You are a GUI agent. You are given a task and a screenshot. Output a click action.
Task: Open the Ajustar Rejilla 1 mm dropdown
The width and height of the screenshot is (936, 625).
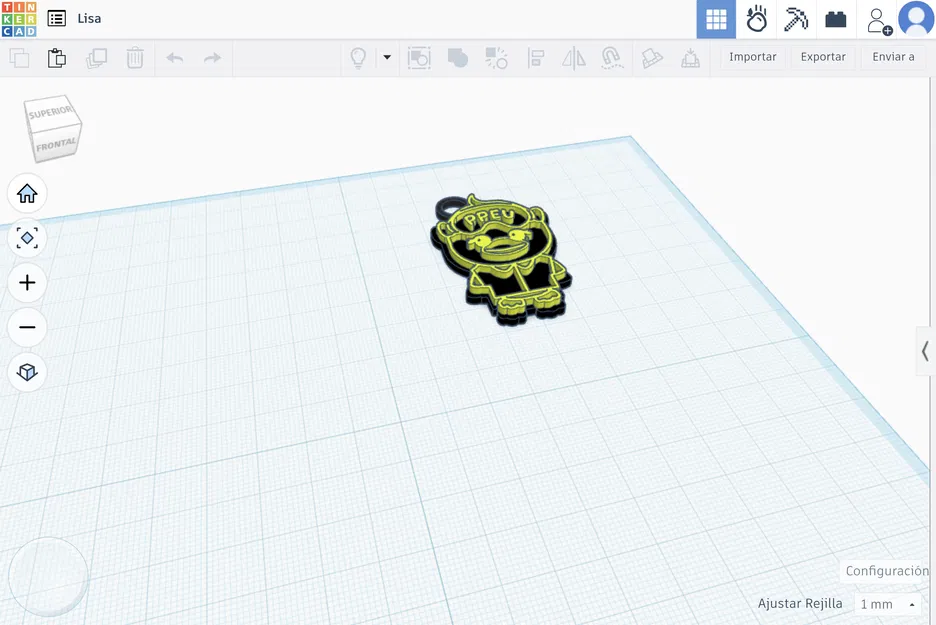pyautogui.click(x=888, y=604)
